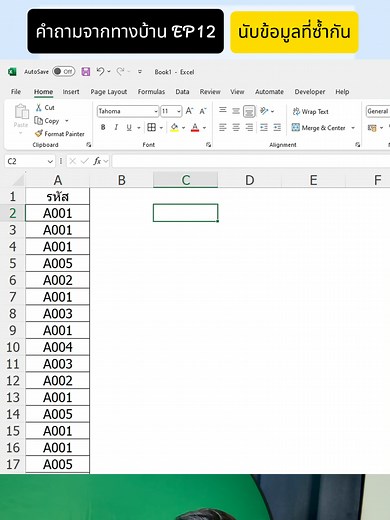Go to the Data tab
The image size is (390, 520).
coord(182,92)
